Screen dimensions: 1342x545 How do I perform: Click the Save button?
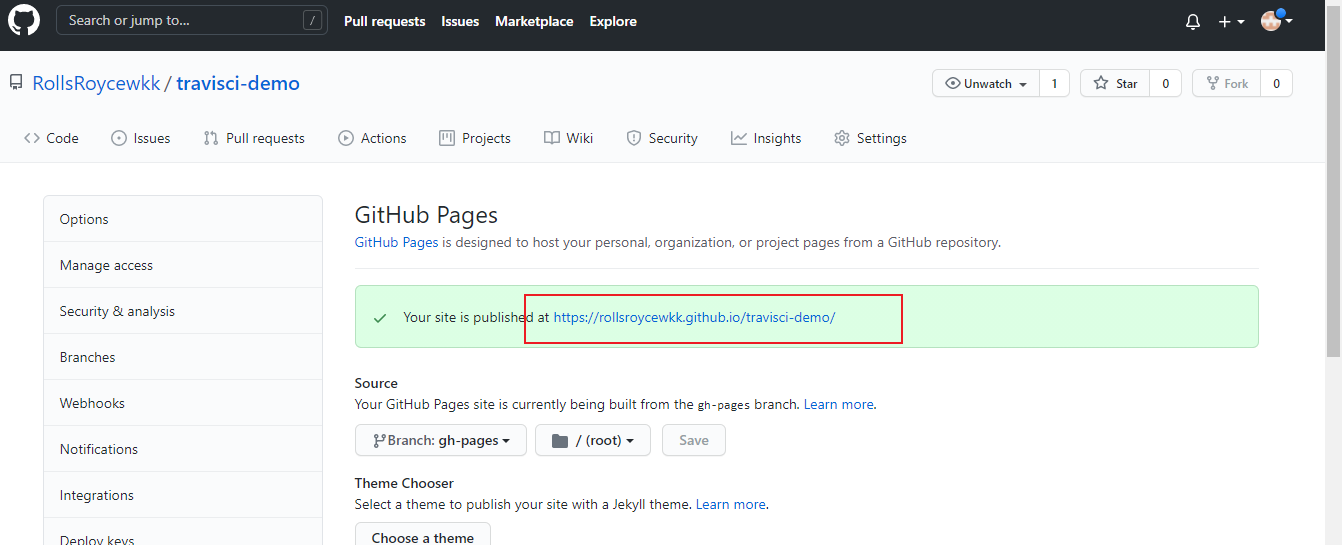(x=694, y=440)
